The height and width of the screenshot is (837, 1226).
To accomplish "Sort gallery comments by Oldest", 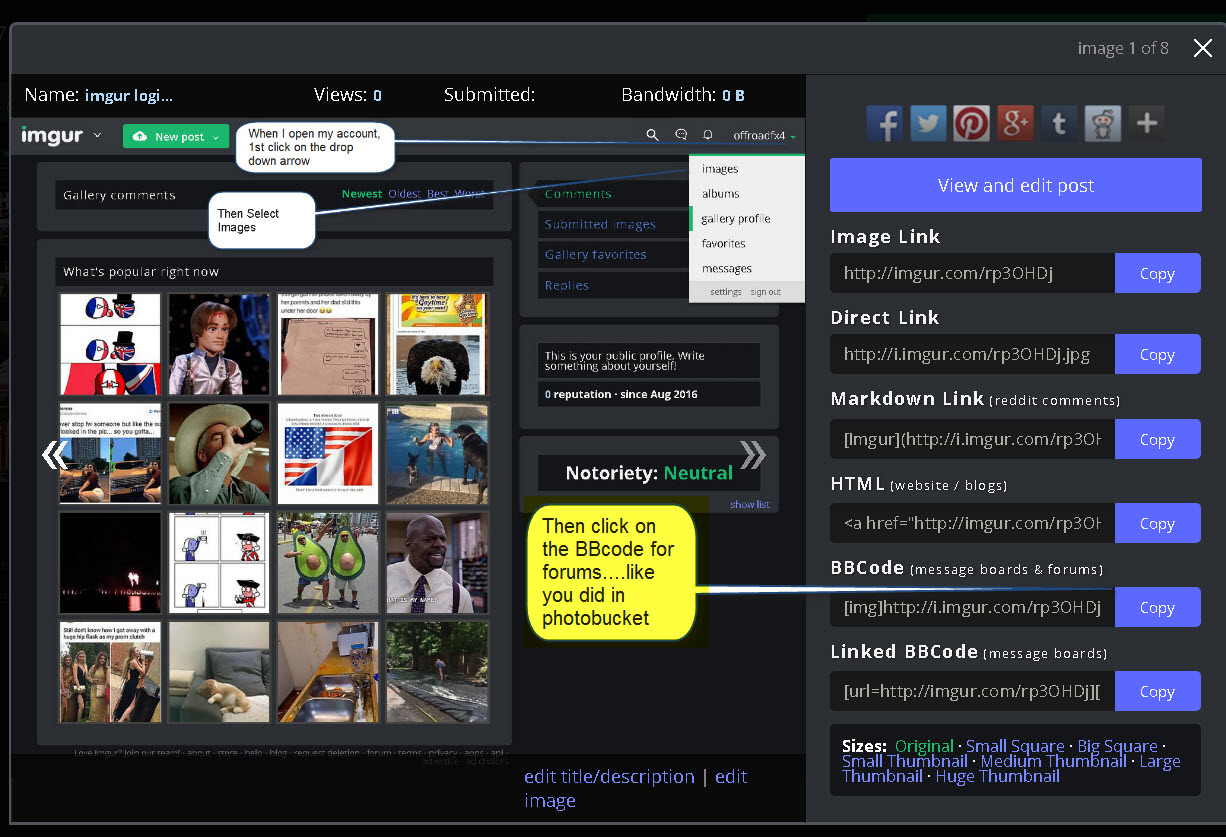I will tap(404, 194).
